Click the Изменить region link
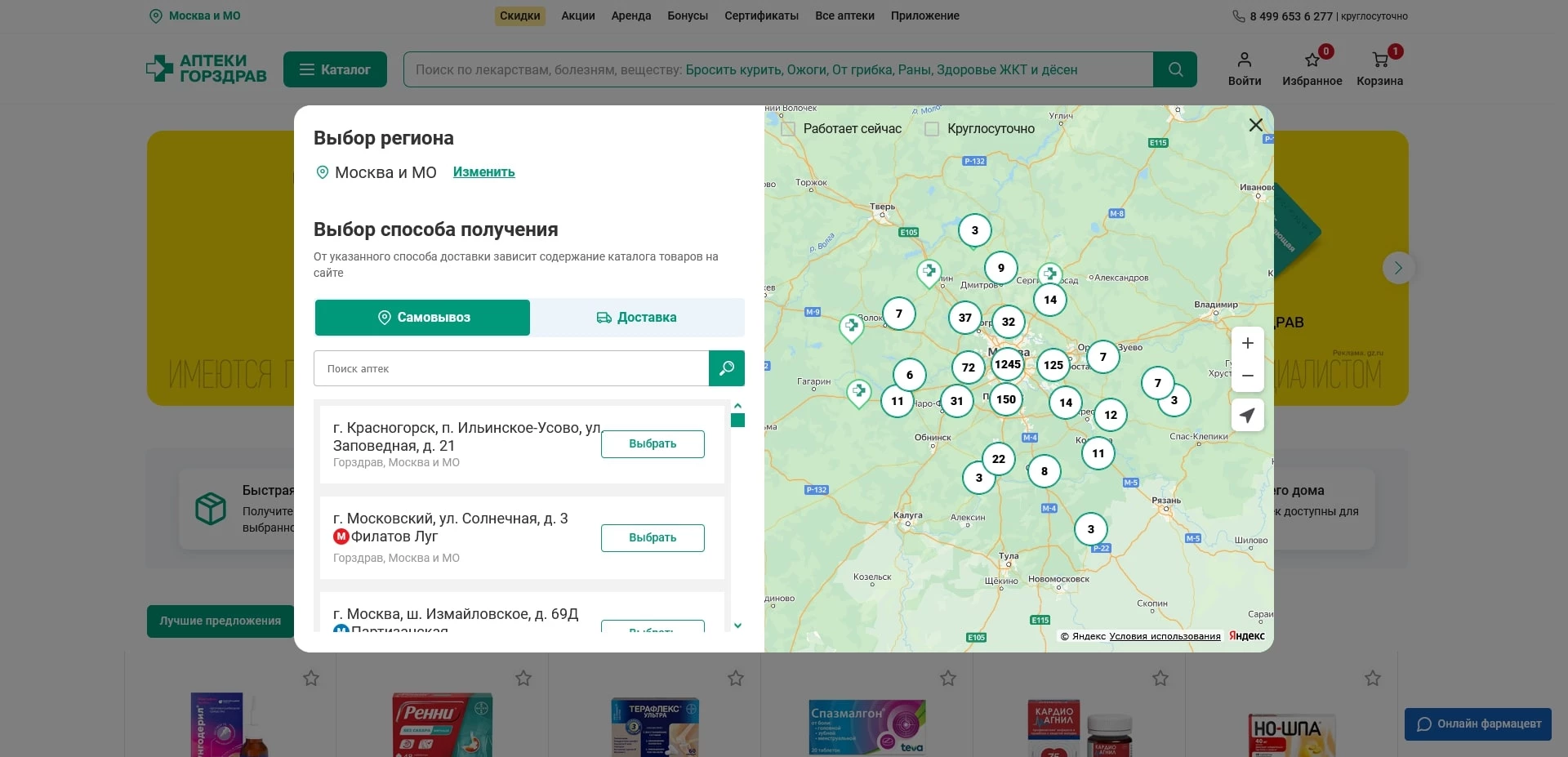Image resolution: width=1568 pixels, height=757 pixels. pos(483,172)
